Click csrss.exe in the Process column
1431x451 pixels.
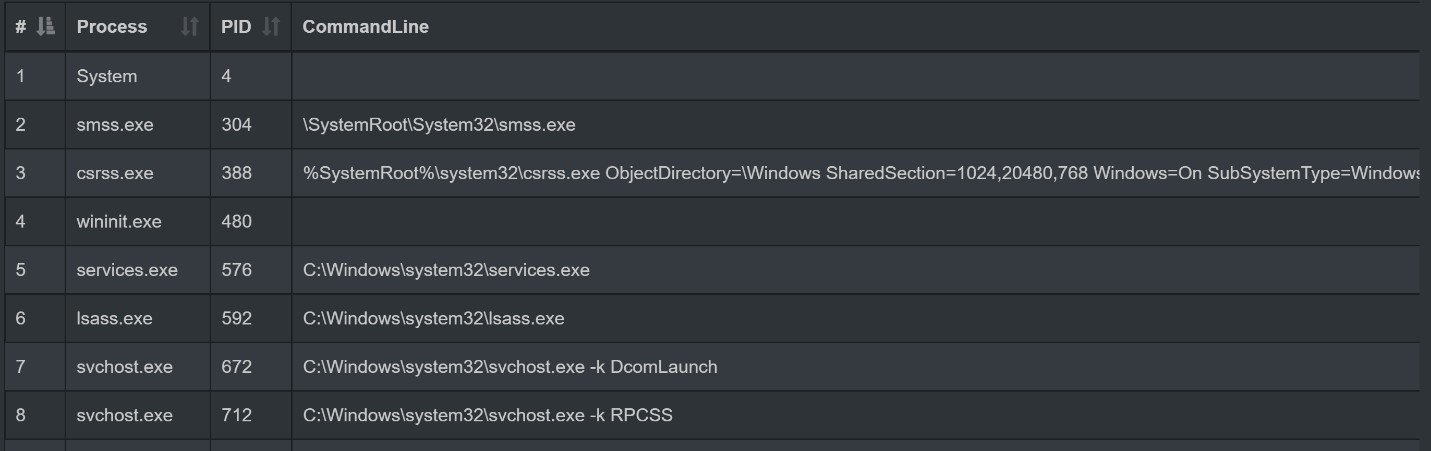click(115, 173)
